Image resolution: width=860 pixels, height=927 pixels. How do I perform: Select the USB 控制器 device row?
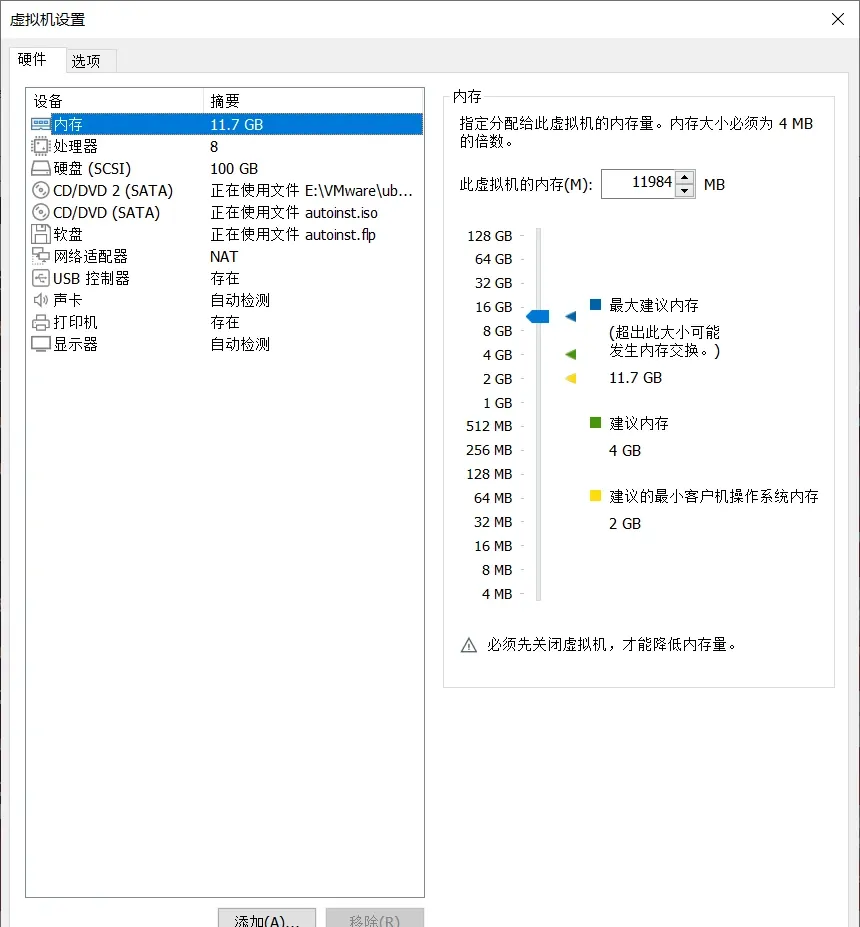pos(225,278)
